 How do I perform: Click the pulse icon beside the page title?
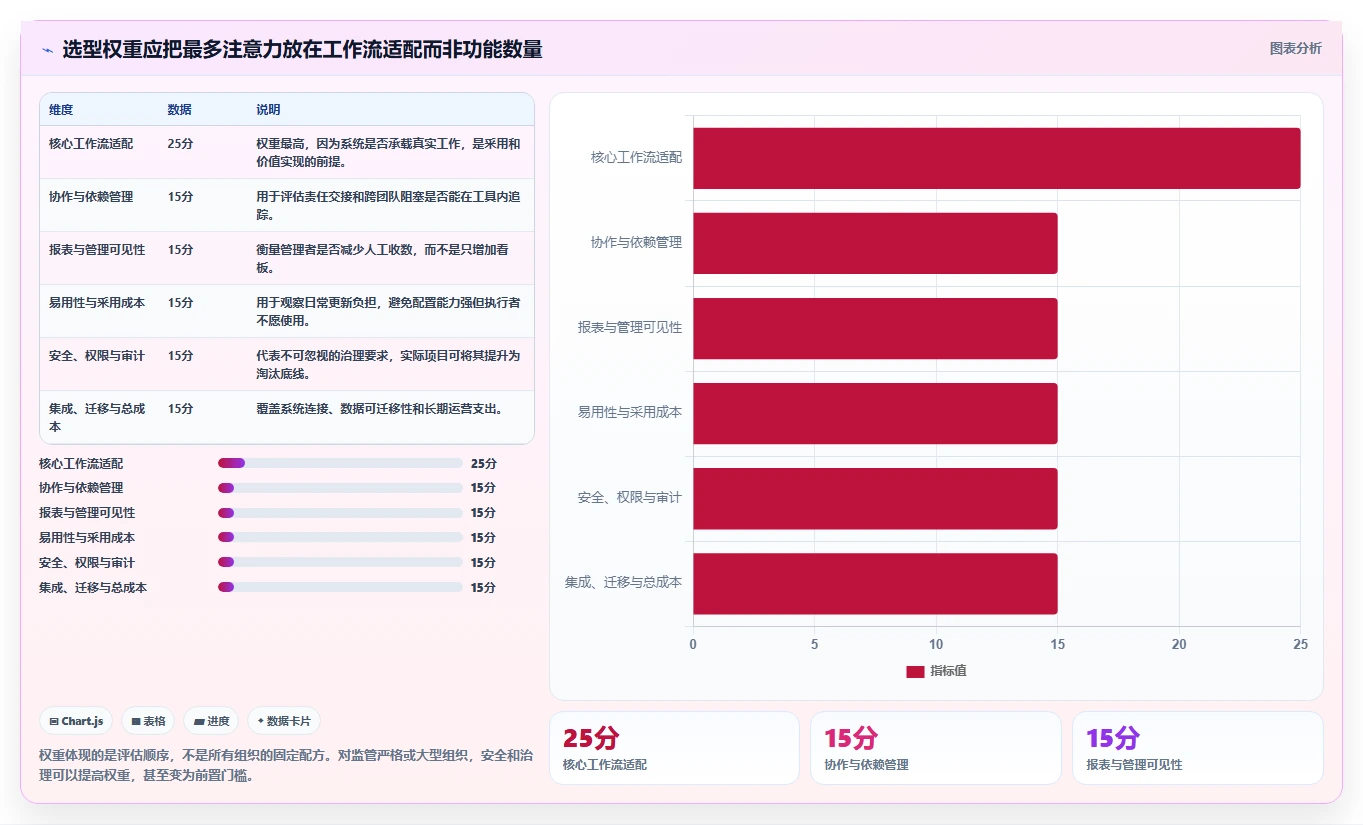click(47, 50)
